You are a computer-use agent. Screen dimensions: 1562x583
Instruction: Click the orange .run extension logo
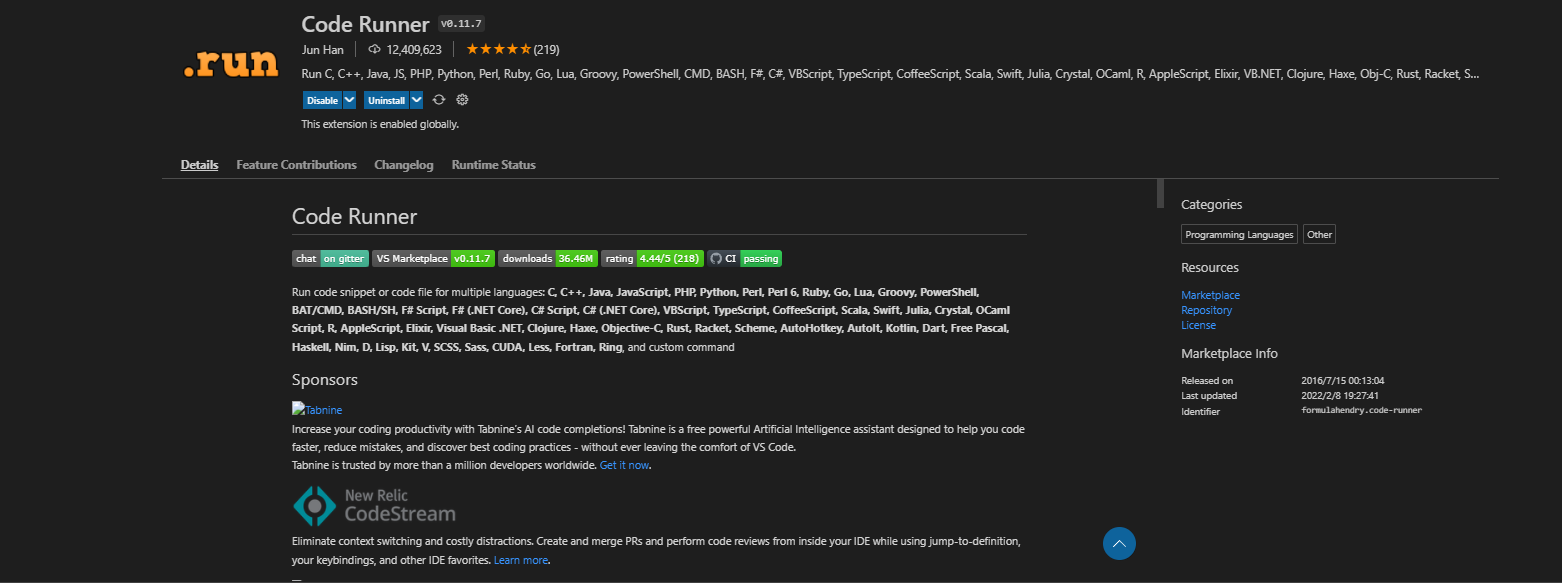[231, 63]
